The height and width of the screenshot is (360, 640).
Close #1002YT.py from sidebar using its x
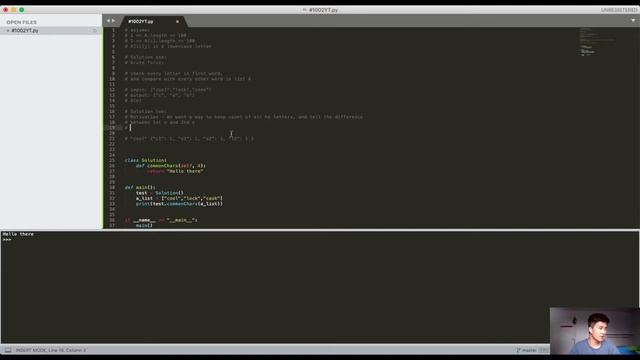coord(8,31)
